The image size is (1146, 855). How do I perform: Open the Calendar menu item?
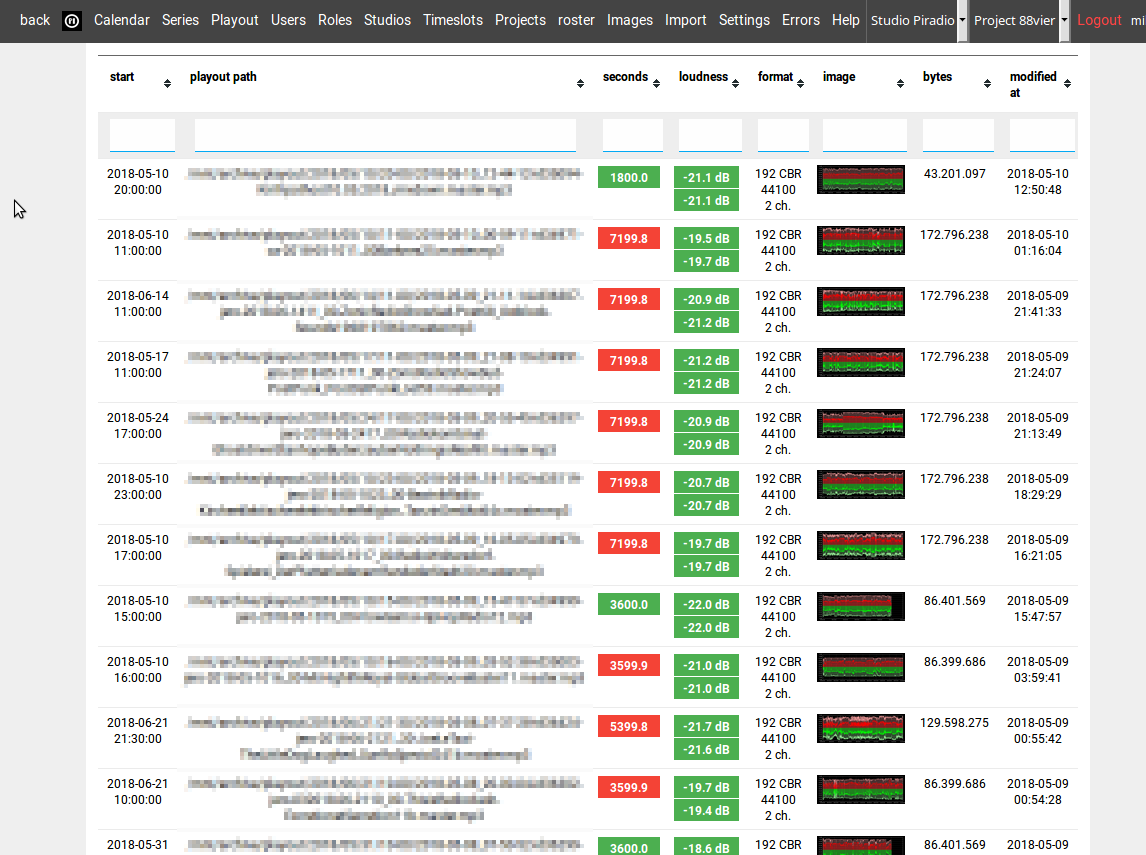[x=121, y=19]
